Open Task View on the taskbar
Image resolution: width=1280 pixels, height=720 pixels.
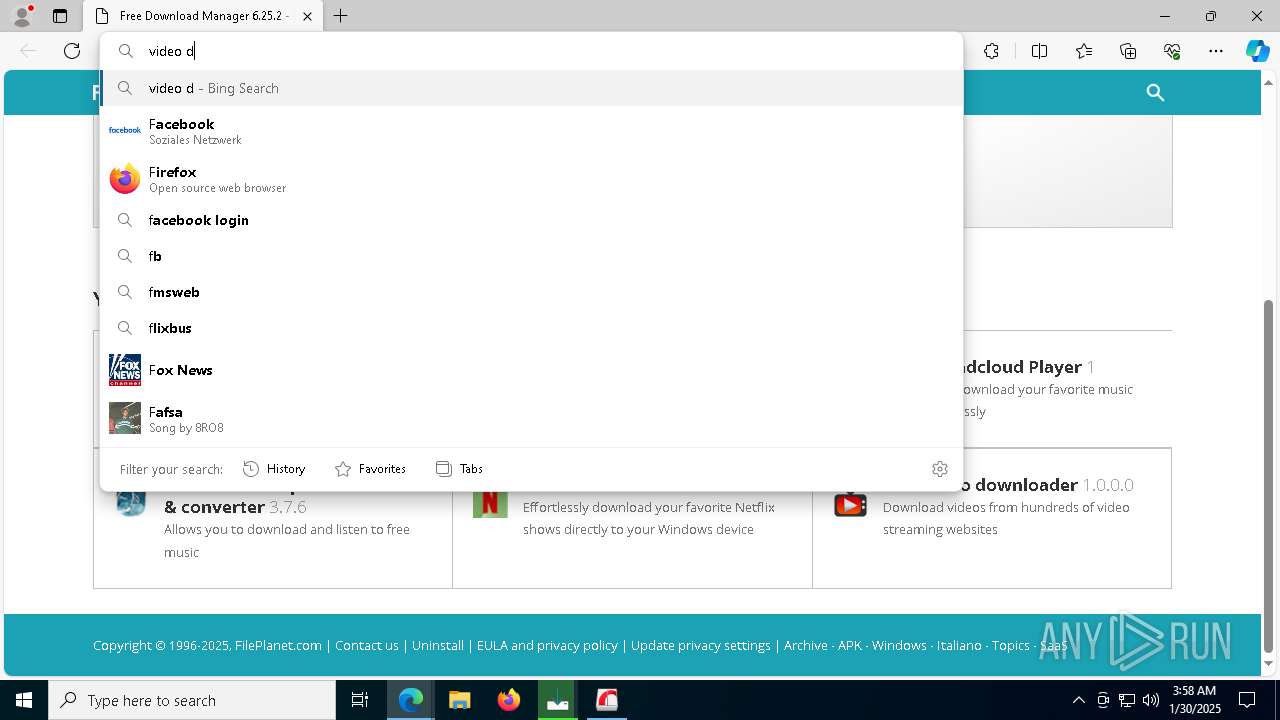(x=360, y=700)
